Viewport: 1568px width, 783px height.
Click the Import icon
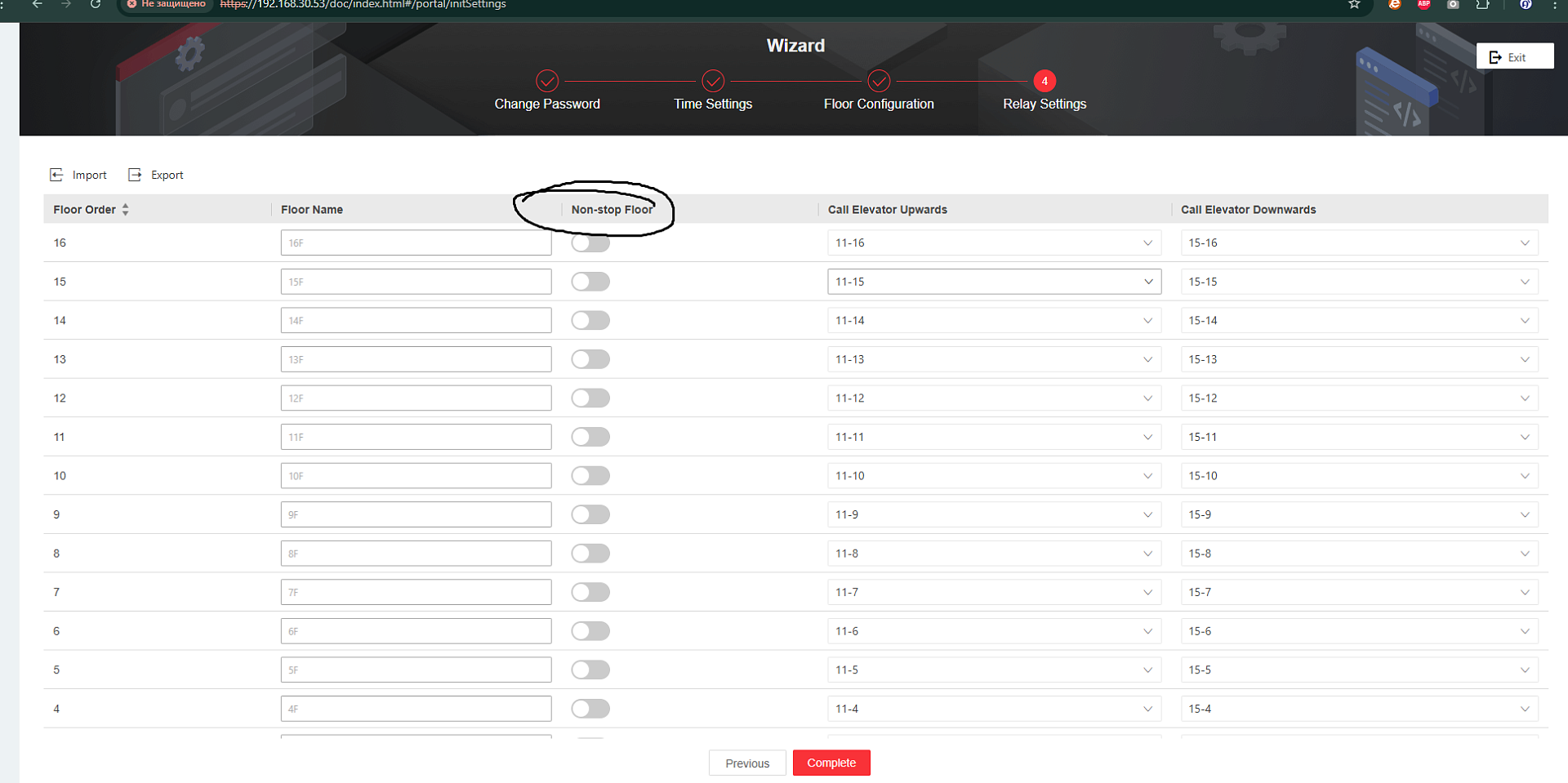[x=56, y=175]
